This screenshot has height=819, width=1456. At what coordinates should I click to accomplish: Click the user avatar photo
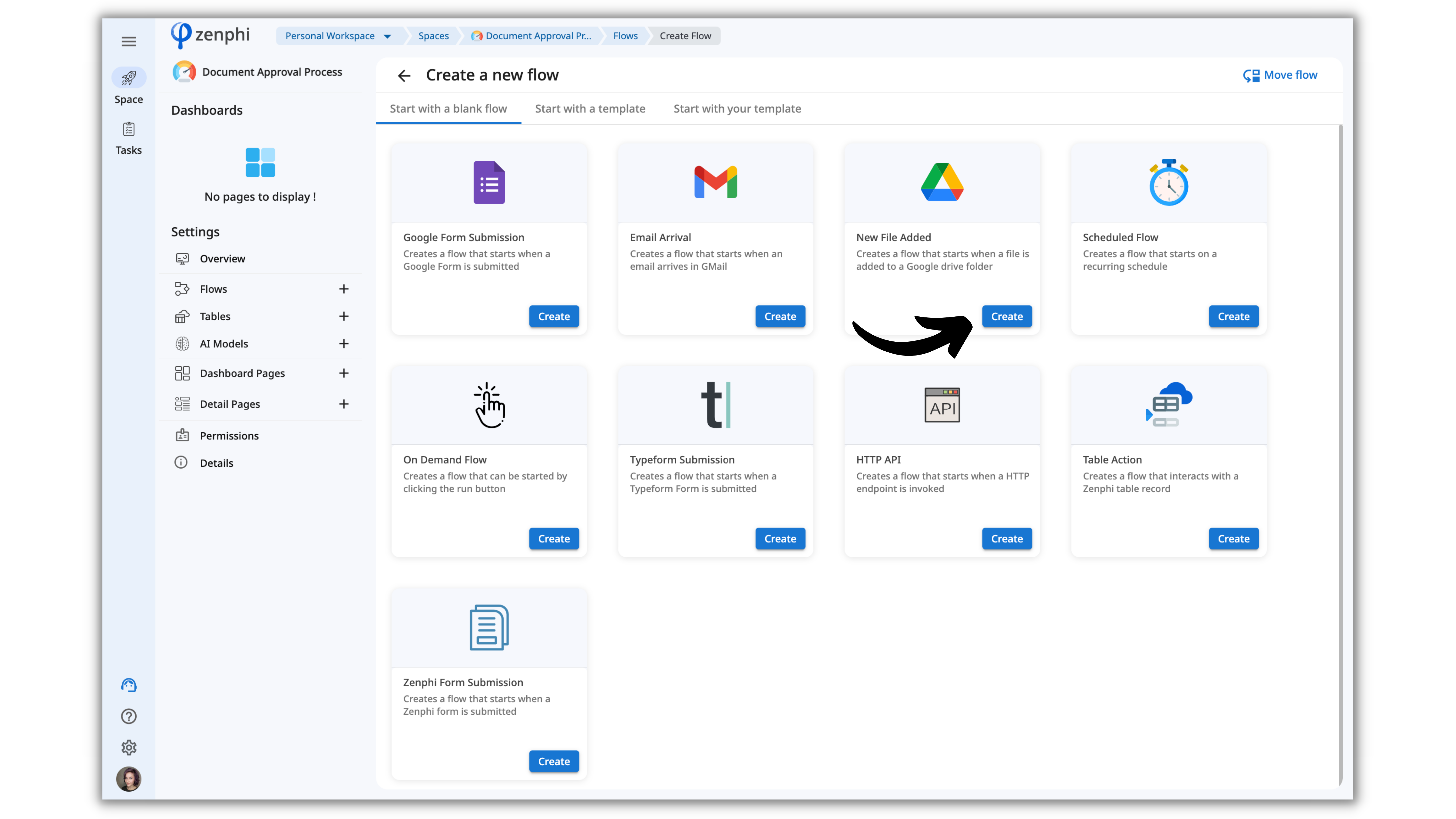click(129, 779)
